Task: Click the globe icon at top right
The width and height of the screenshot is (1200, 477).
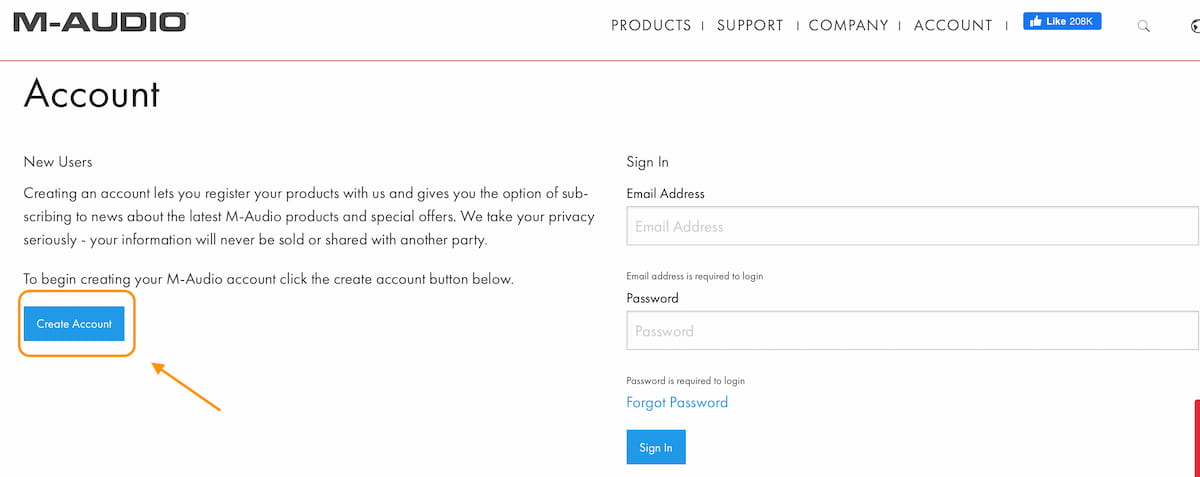Action: pyautogui.click(x=1194, y=26)
